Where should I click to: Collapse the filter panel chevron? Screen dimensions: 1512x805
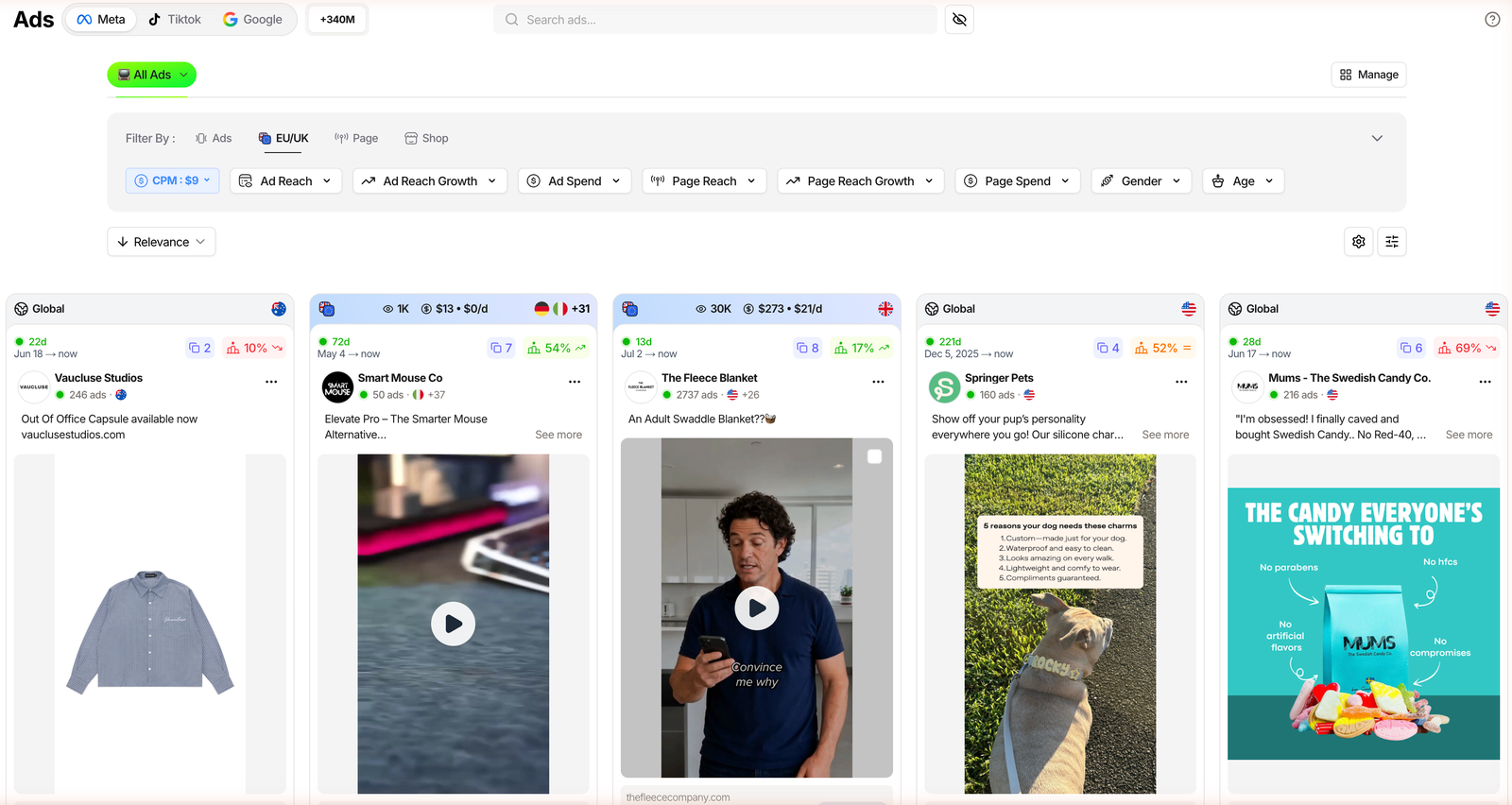click(1377, 138)
